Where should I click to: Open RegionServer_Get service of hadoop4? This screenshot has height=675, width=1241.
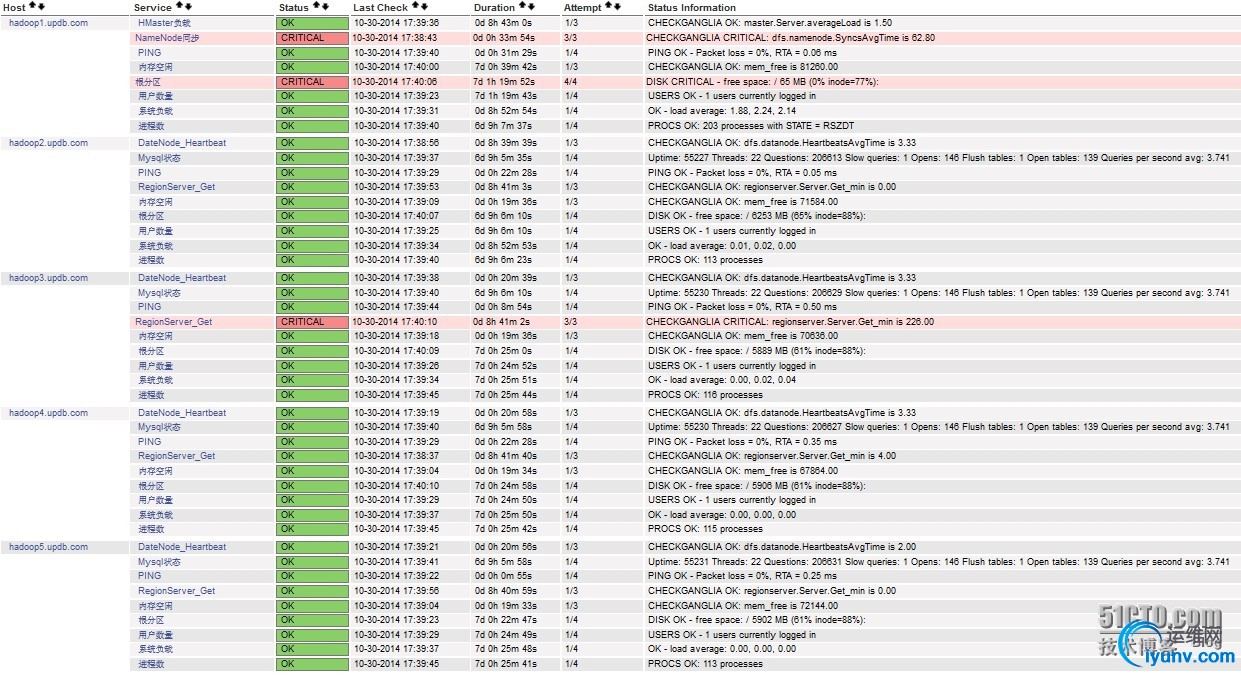176,456
